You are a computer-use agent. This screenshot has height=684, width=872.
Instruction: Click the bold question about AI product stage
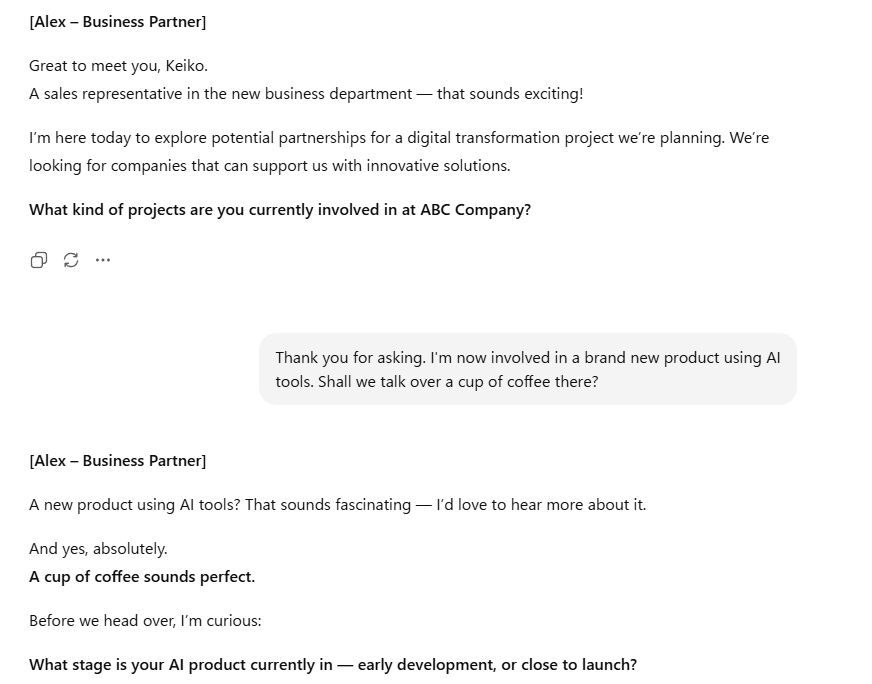tap(333, 665)
